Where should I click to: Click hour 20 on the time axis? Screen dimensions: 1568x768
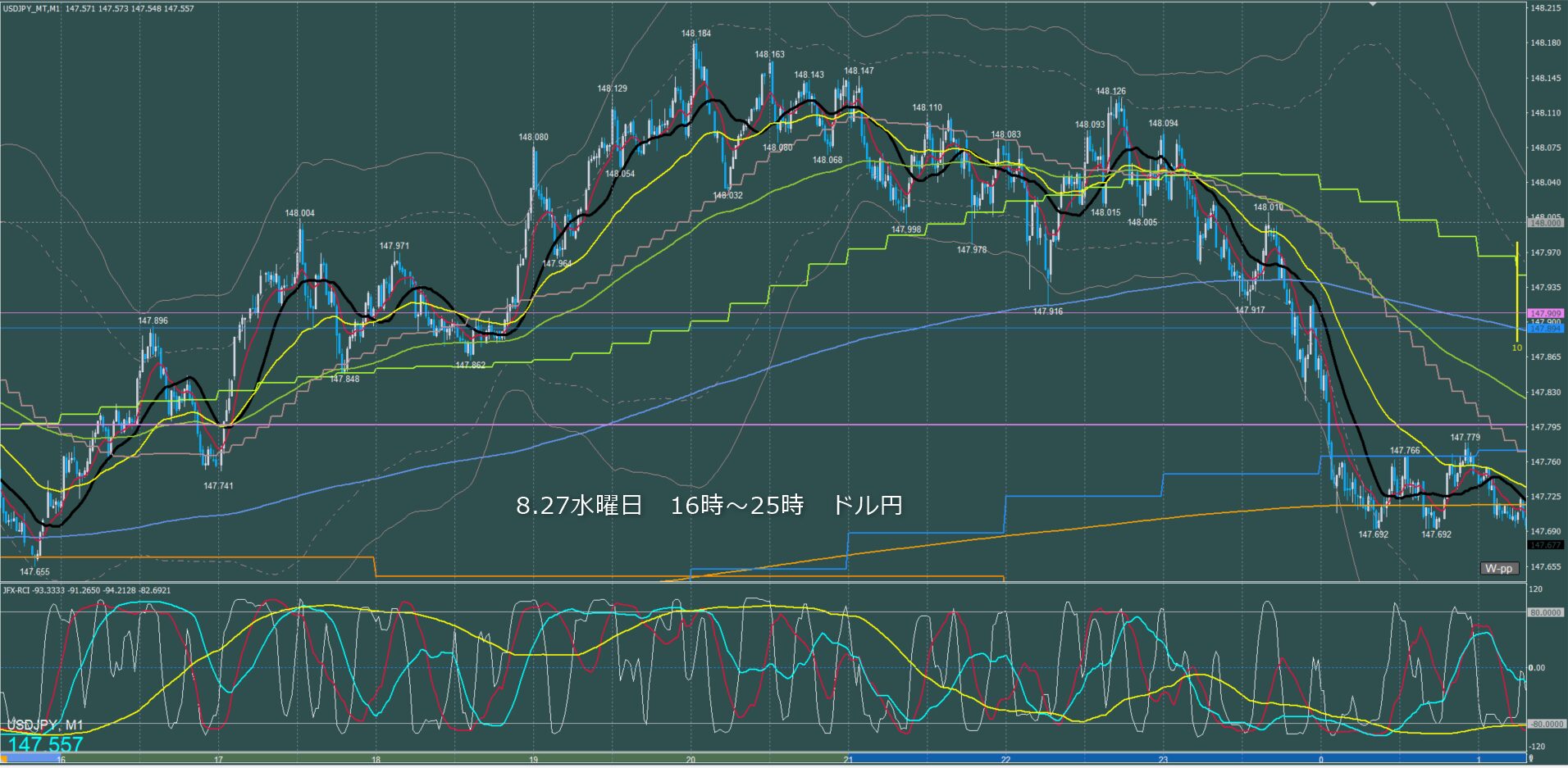coord(691,760)
